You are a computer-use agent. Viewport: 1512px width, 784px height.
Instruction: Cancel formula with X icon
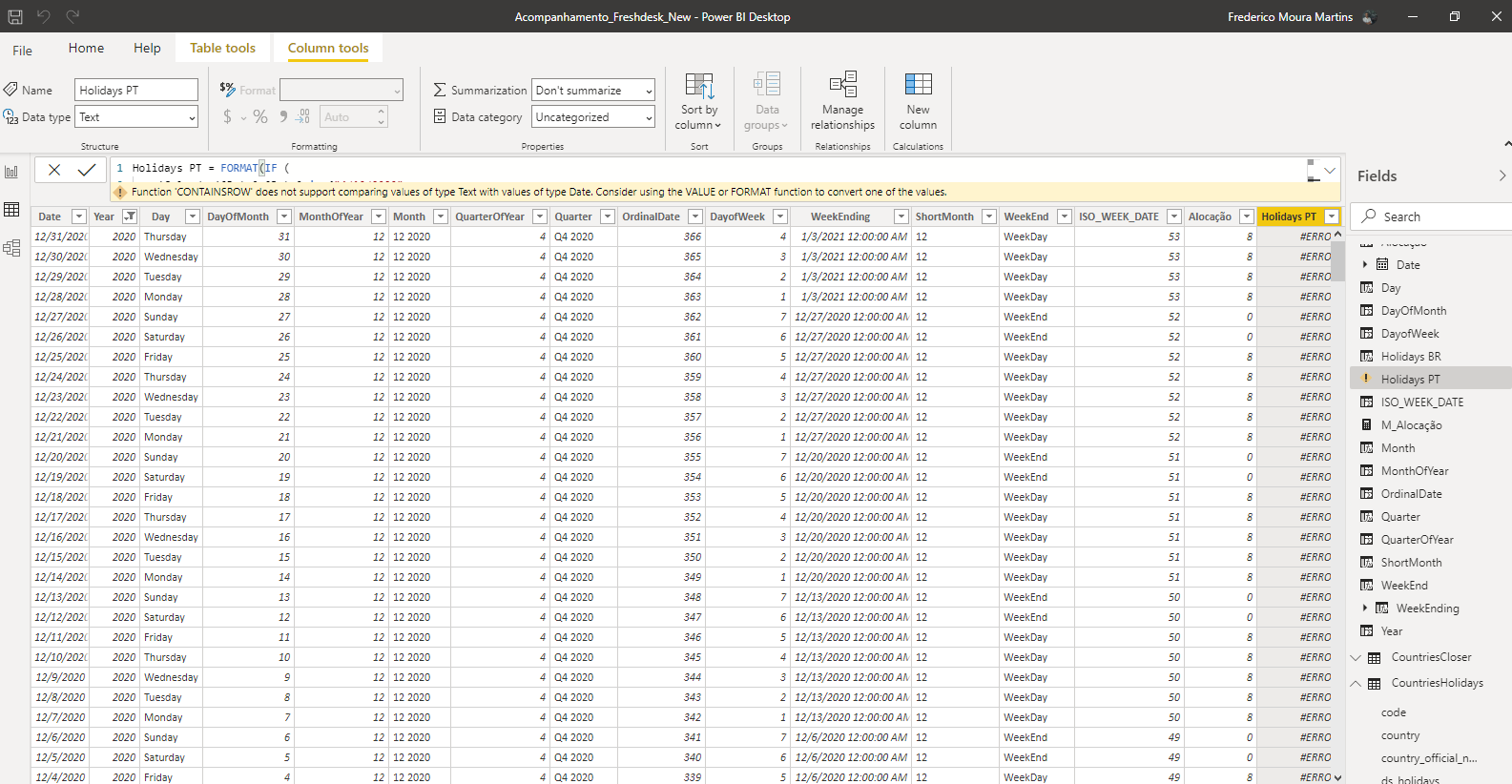(x=54, y=170)
